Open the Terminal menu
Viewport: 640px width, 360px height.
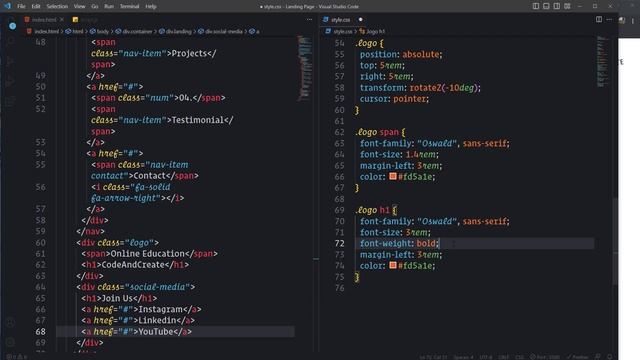coord(129,6)
